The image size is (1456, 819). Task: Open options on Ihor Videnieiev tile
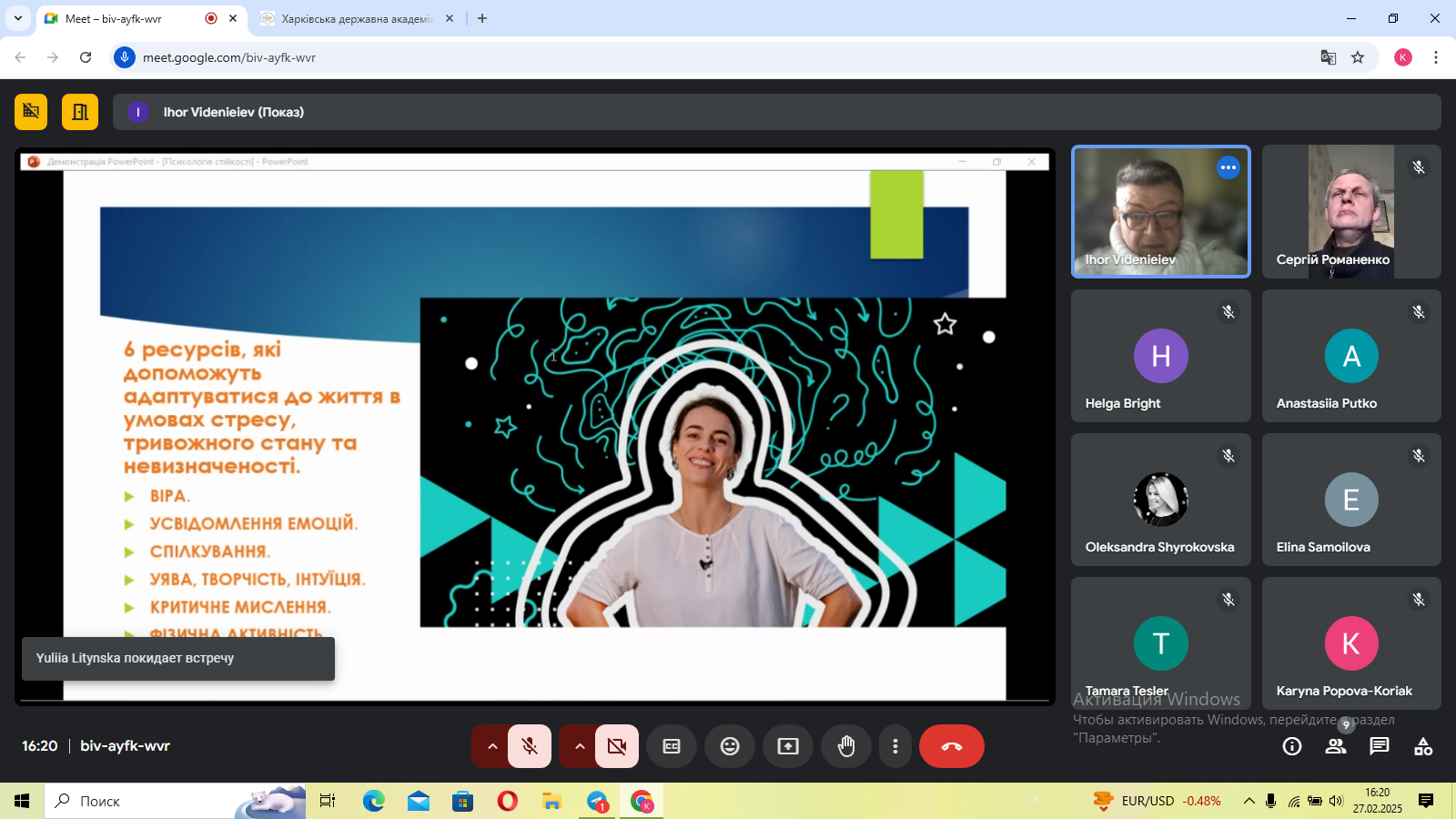[x=1228, y=167]
